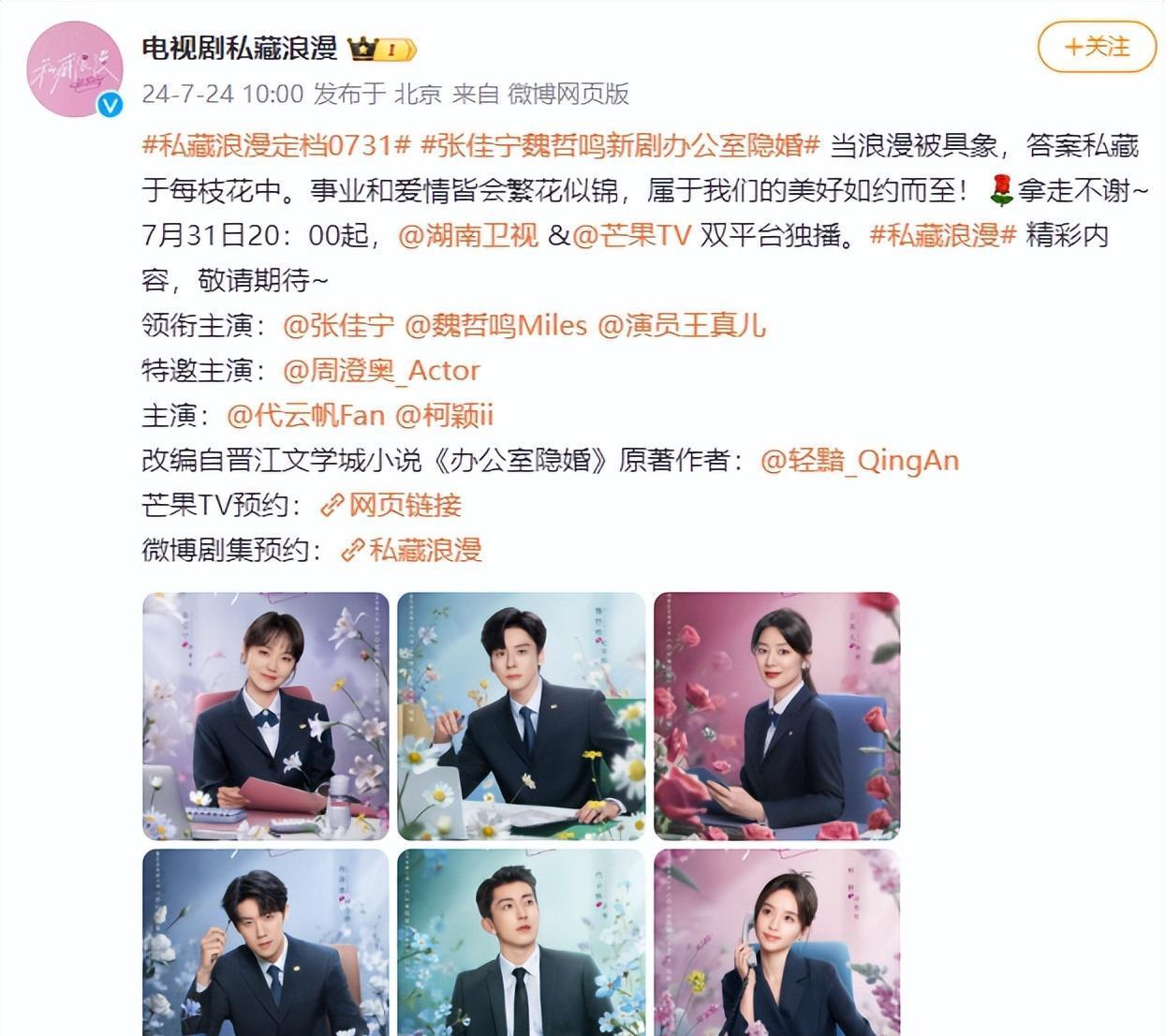This screenshot has width=1165, height=1036.
Task: View the first poster of woman in purple
Action: 266,716
